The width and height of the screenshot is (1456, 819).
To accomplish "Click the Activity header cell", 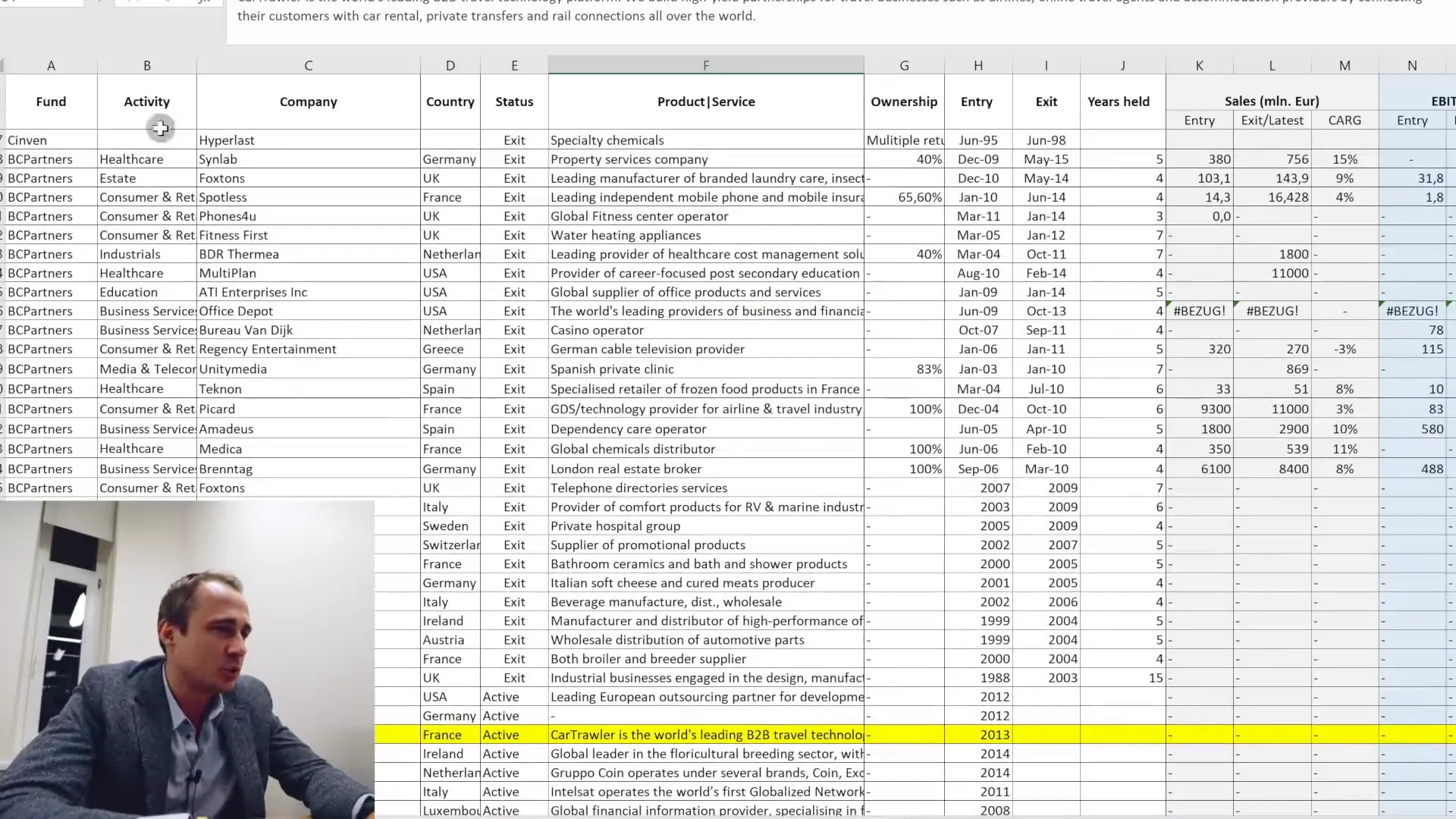I will 146,102.
